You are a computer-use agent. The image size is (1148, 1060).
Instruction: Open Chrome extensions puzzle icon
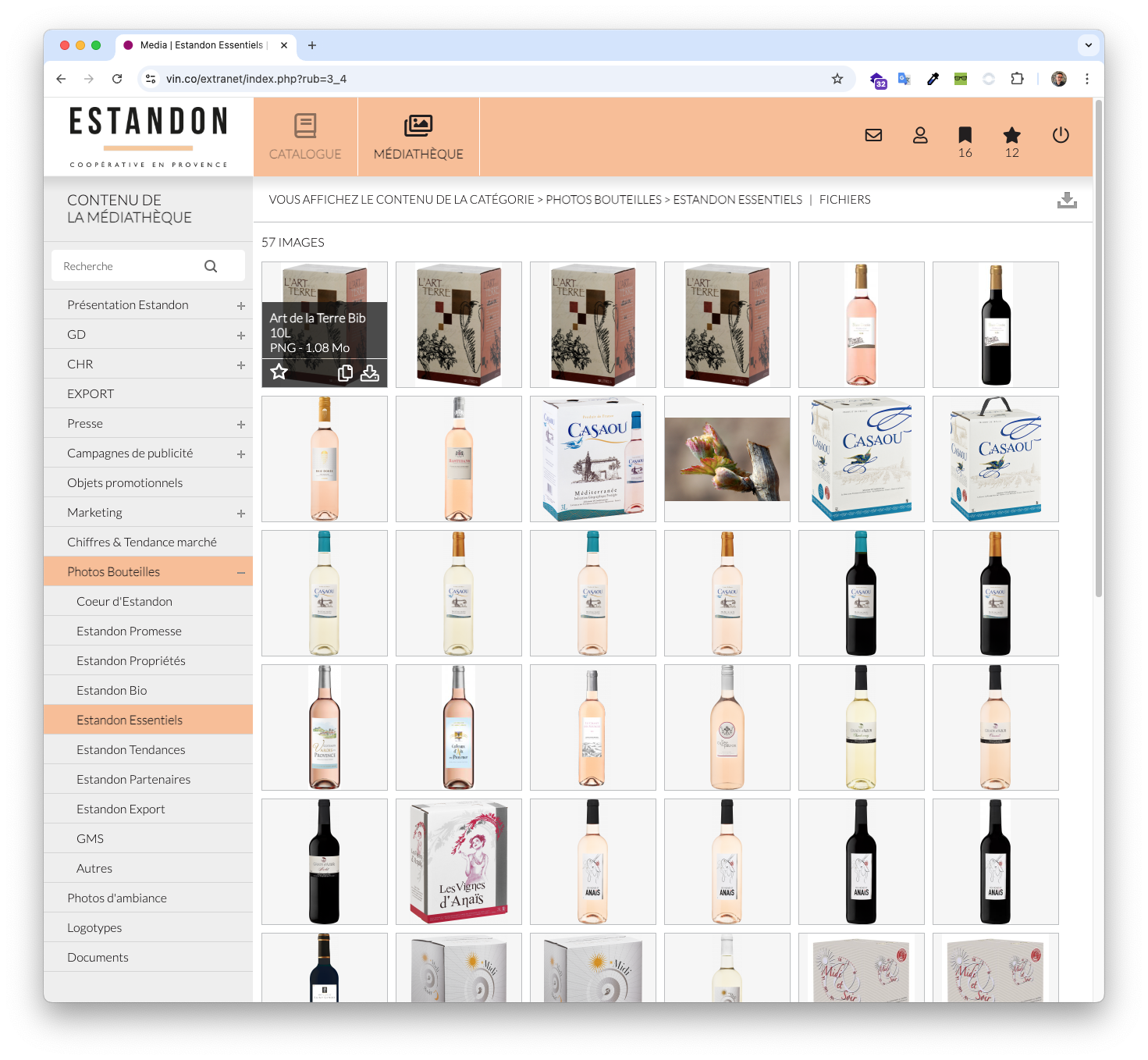[x=1017, y=79]
